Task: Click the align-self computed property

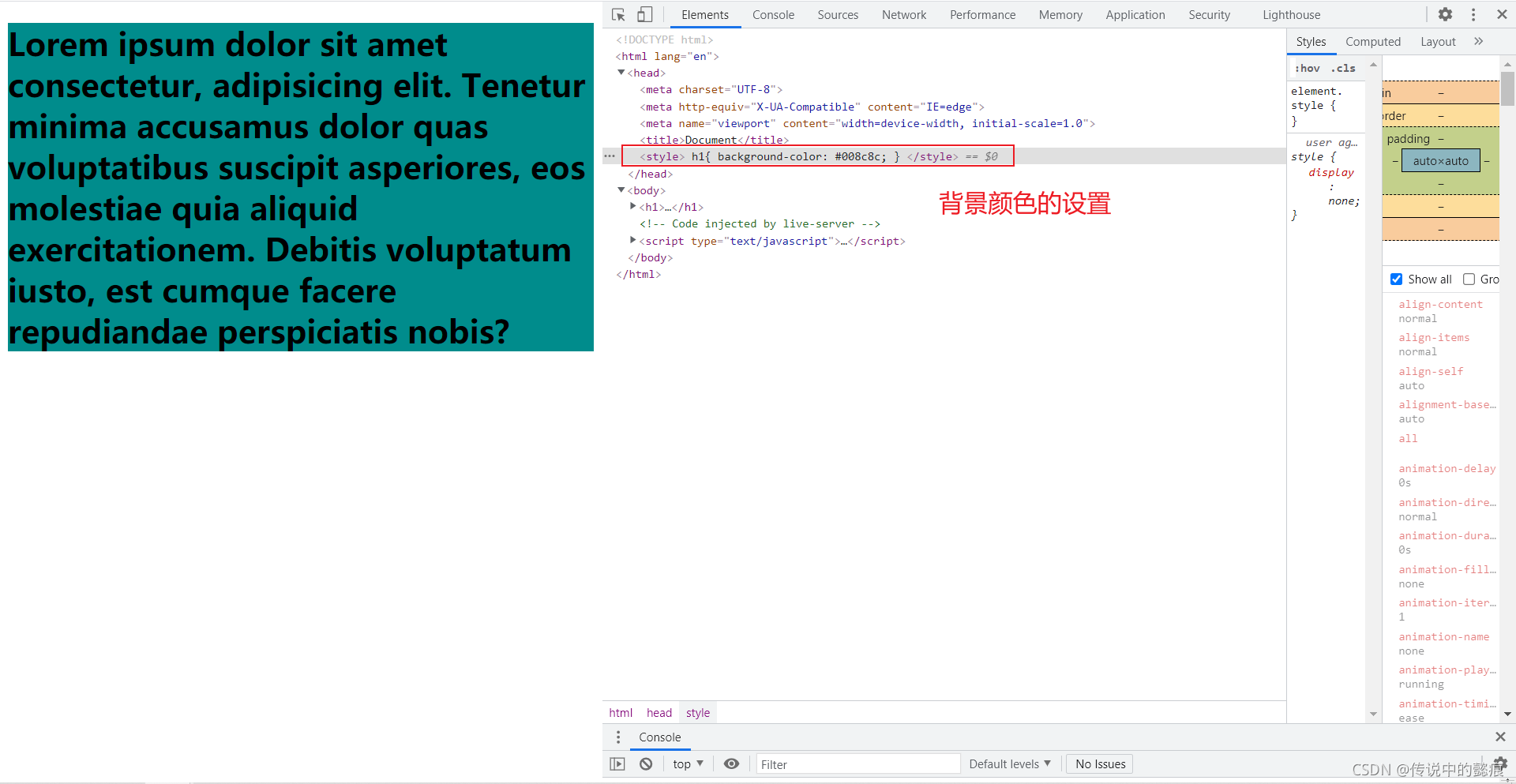Action: (1430, 372)
